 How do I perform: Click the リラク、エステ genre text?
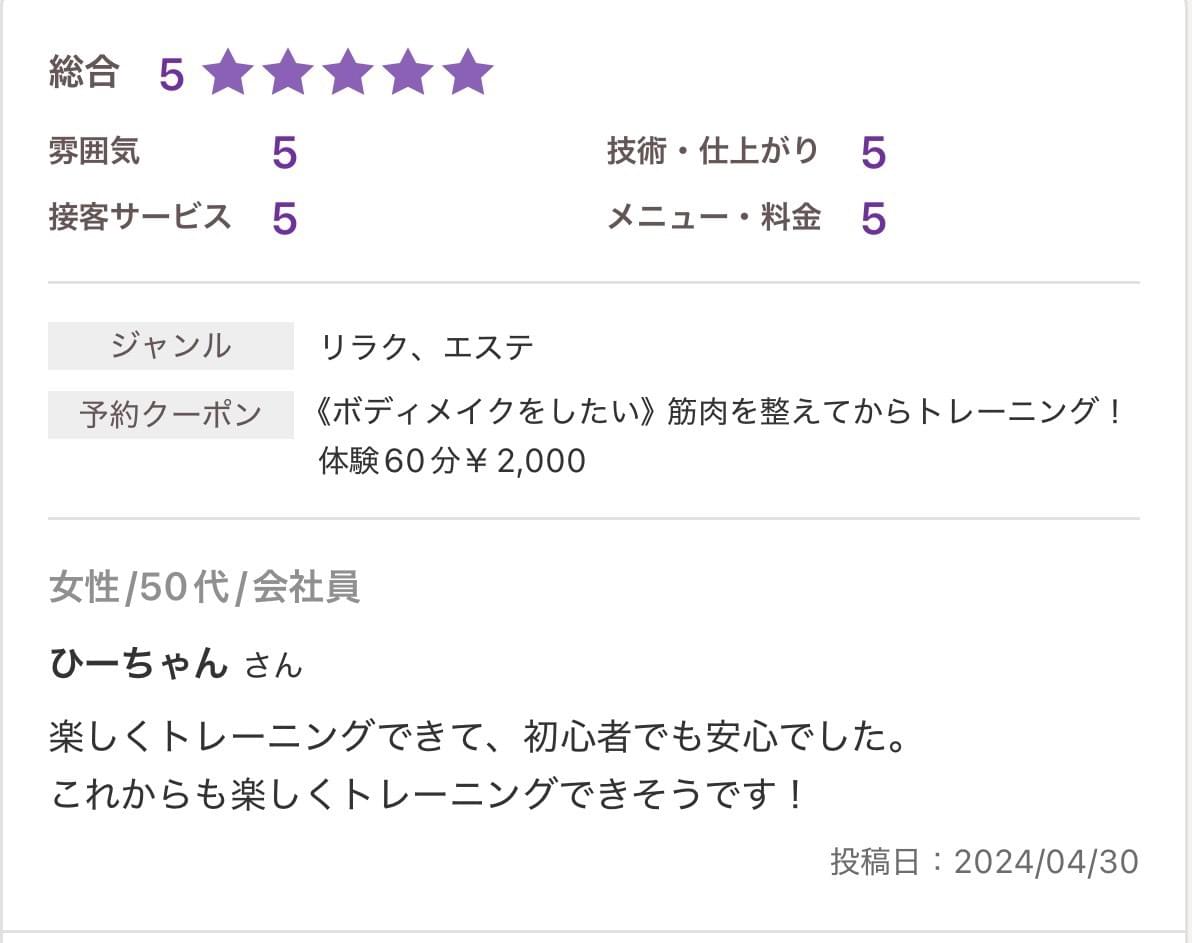tap(426, 348)
